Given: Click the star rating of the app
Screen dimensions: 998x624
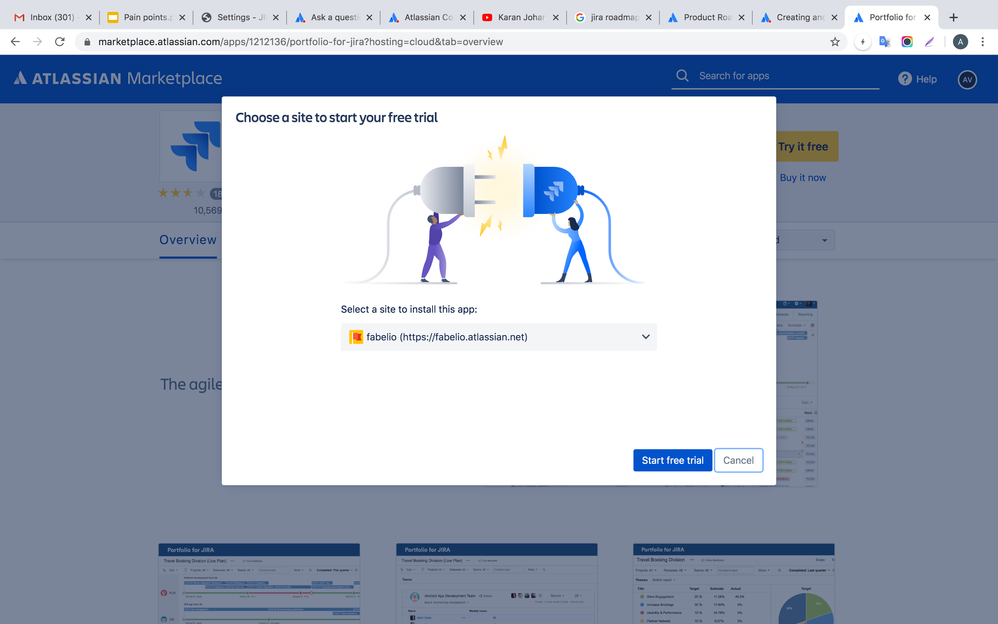Looking at the screenshot, I should tap(182, 193).
